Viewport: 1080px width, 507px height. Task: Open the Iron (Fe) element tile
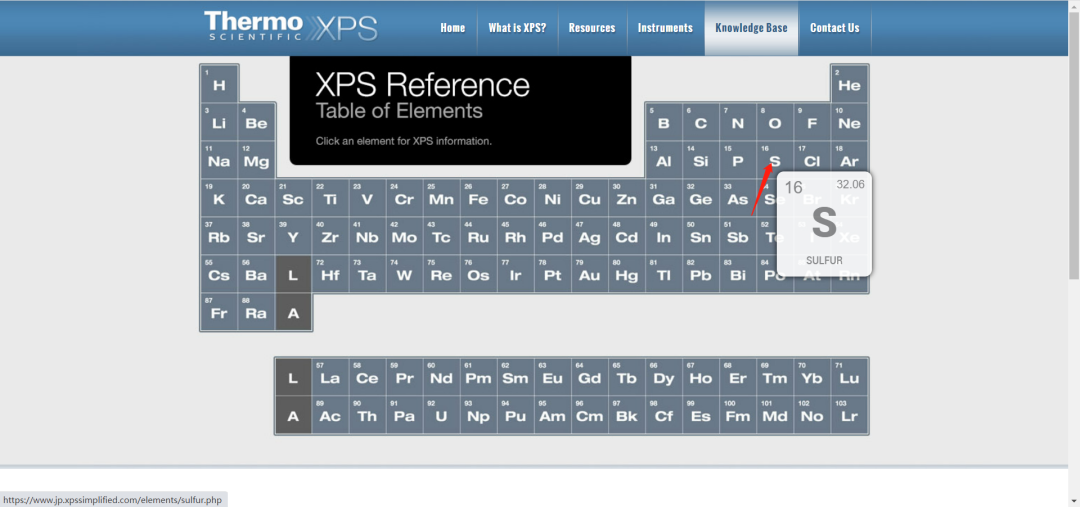point(478,198)
